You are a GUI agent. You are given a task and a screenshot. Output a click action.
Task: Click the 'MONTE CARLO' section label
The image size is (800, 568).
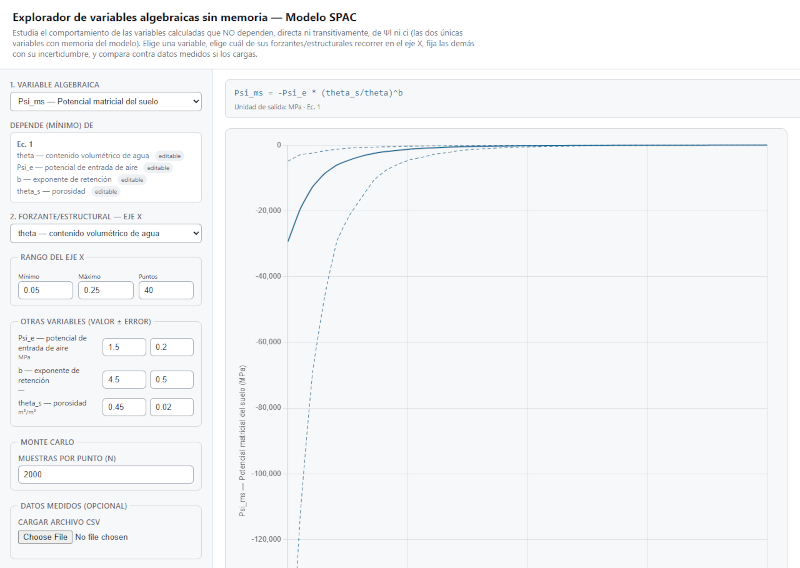click(x=47, y=442)
